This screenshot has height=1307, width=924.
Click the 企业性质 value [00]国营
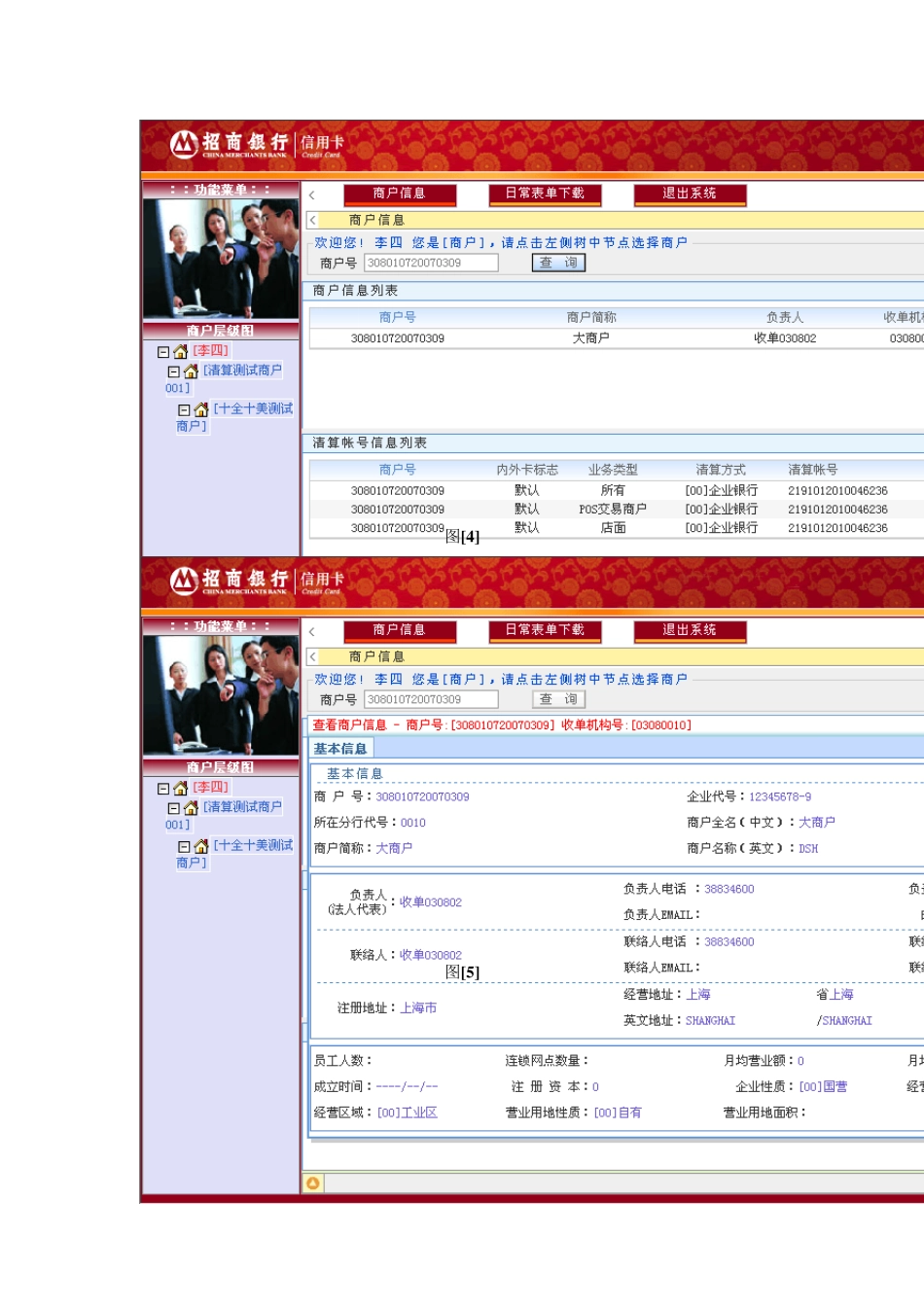click(x=823, y=1087)
